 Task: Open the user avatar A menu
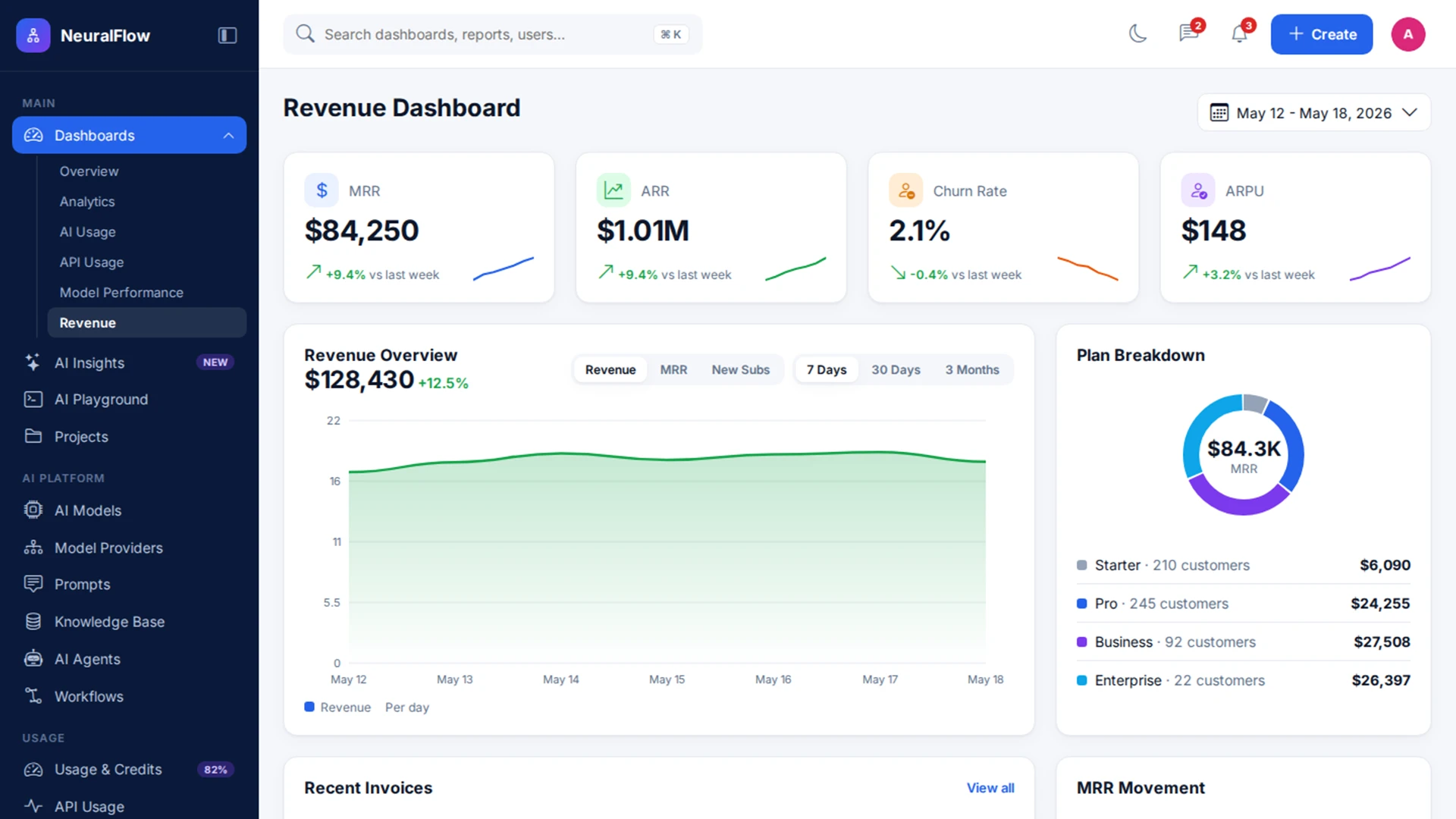click(x=1408, y=34)
